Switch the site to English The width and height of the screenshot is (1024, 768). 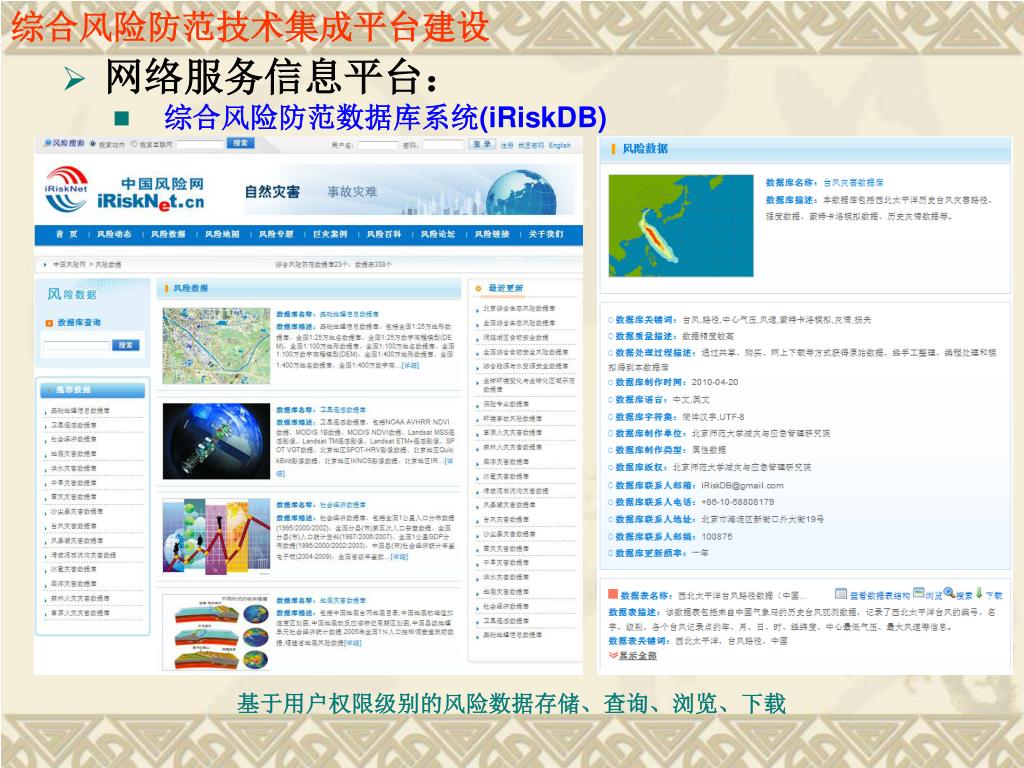[x=560, y=145]
